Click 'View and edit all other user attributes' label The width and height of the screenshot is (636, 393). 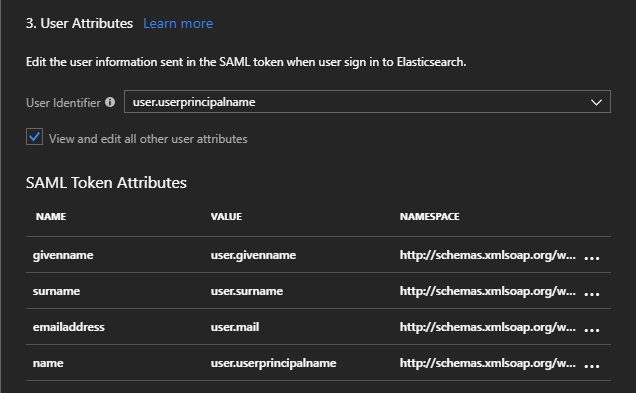[x=148, y=139]
